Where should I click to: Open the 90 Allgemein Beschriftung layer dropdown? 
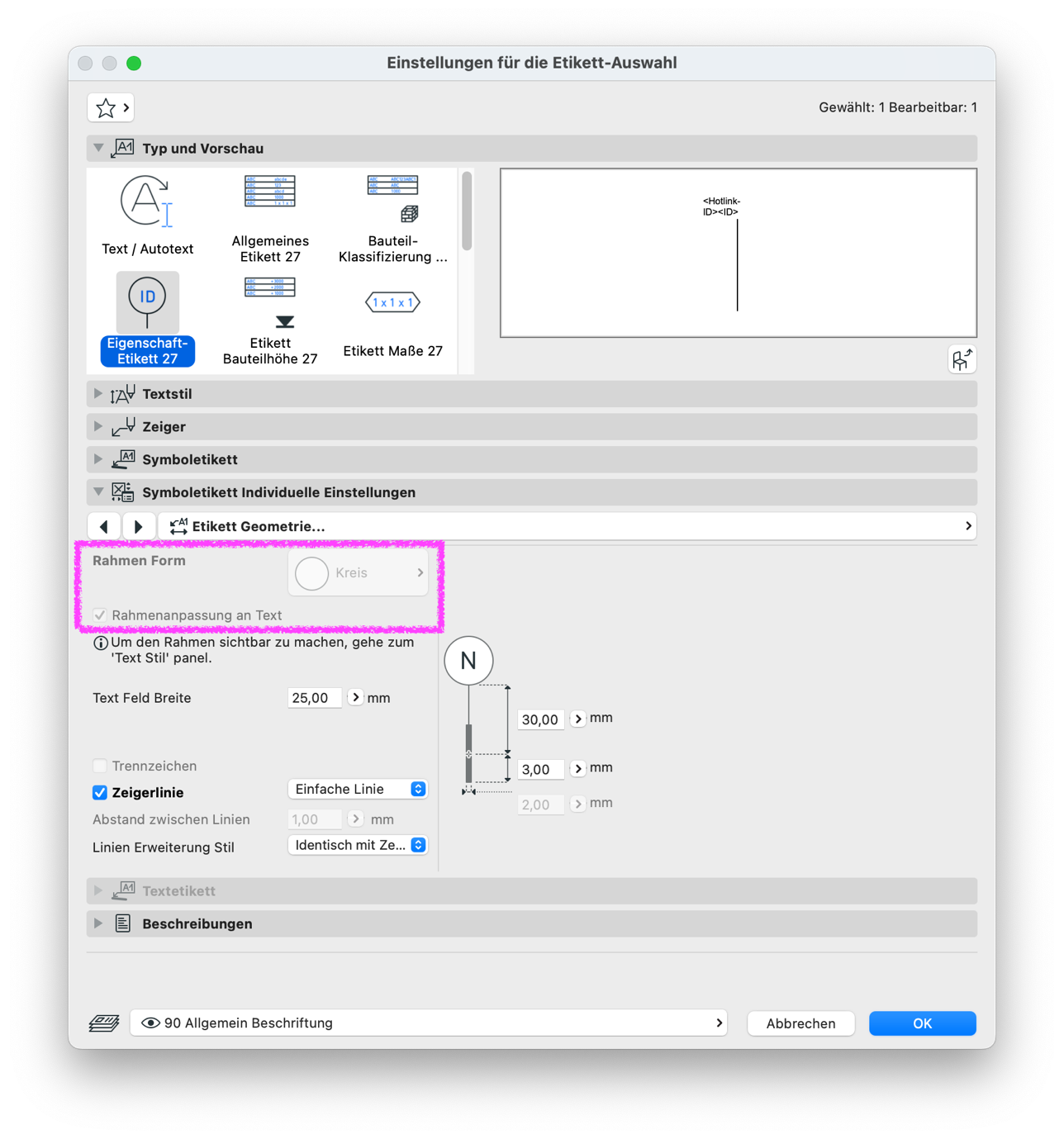[429, 1023]
